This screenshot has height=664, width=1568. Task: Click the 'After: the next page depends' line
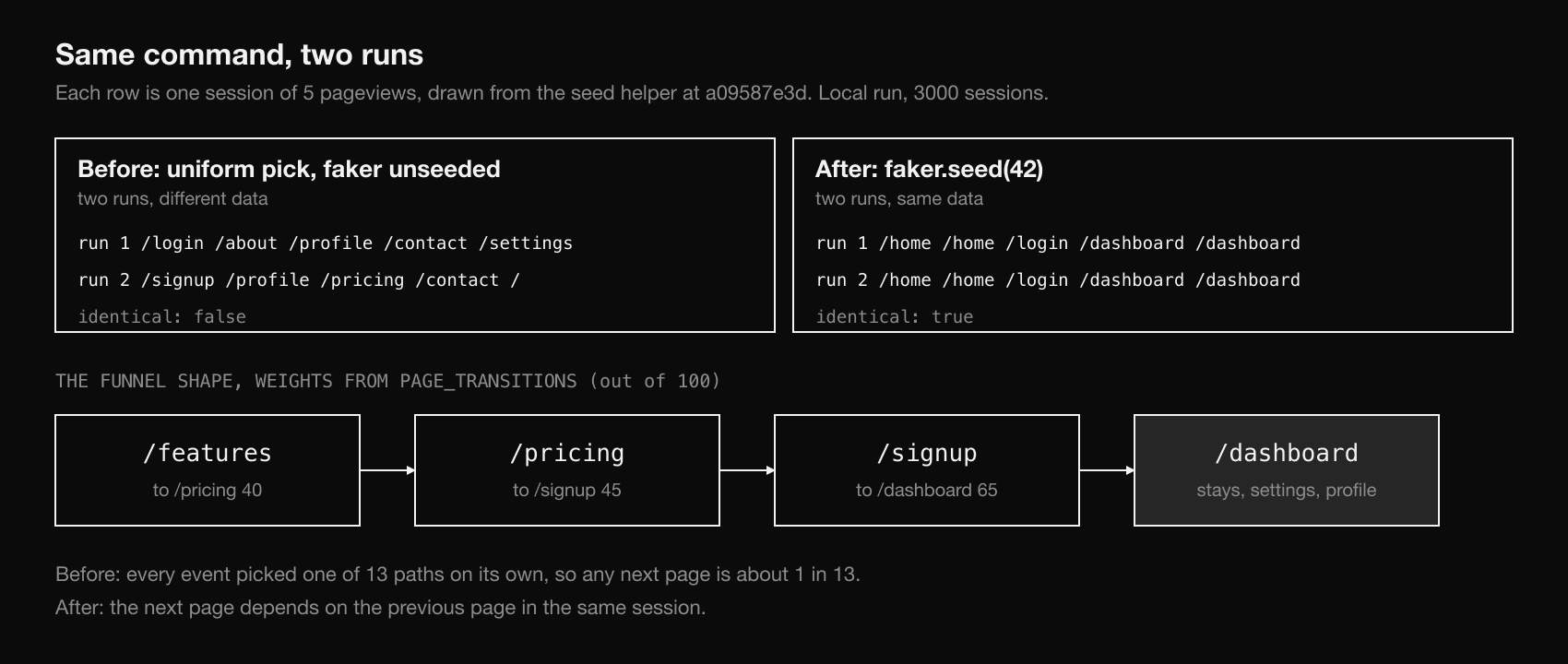pyautogui.click(x=380, y=608)
